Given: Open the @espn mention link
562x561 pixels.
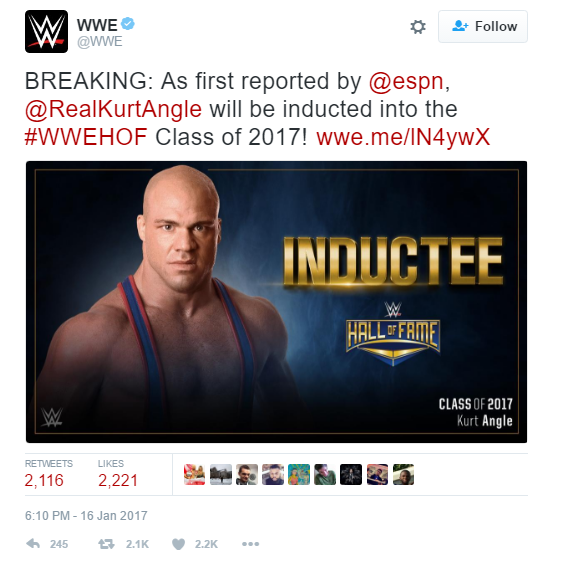Looking at the screenshot, I should pos(406,81).
